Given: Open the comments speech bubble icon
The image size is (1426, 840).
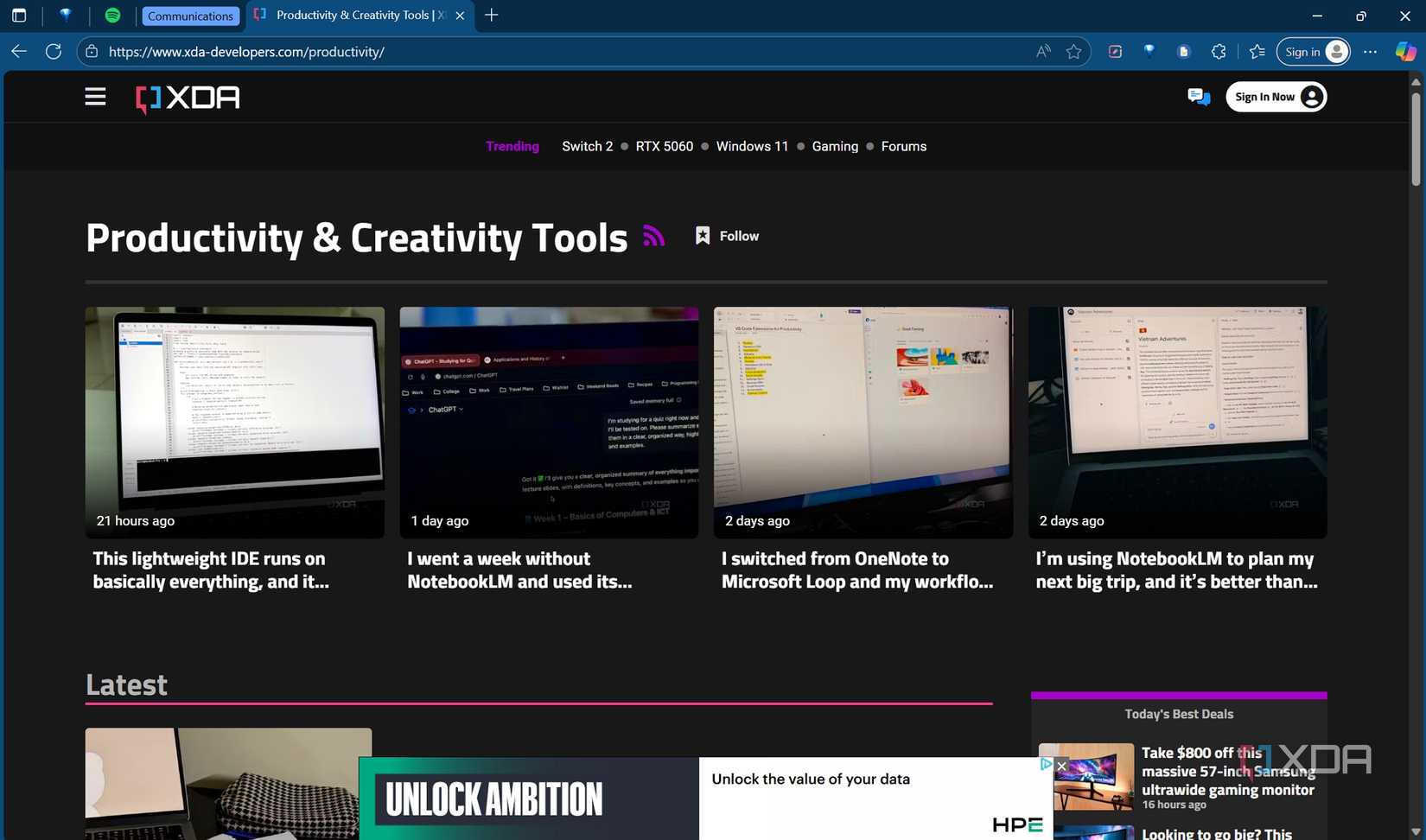Looking at the screenshot, I should click(1199, 97).
